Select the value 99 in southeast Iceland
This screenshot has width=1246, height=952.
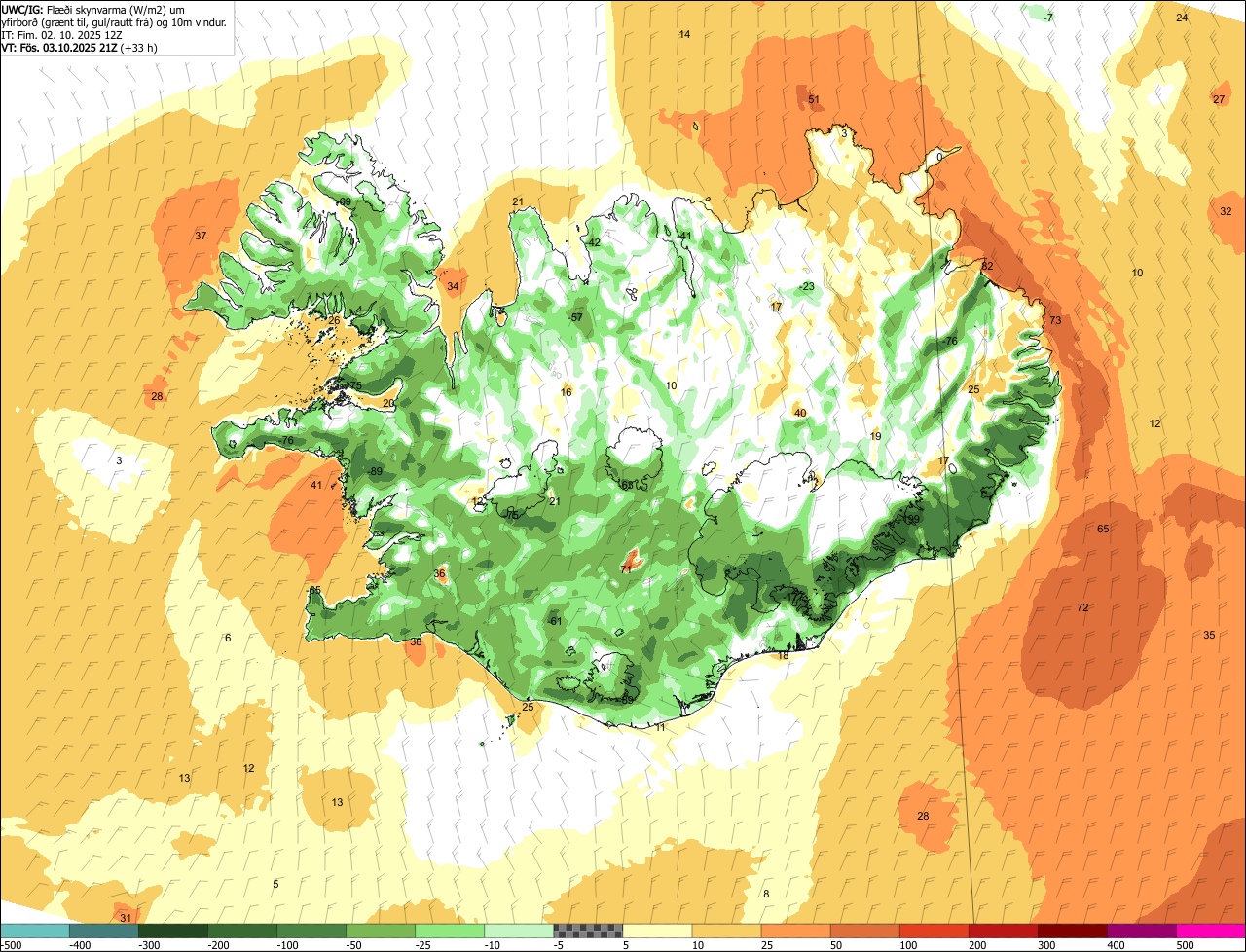[x=914, y=519]
